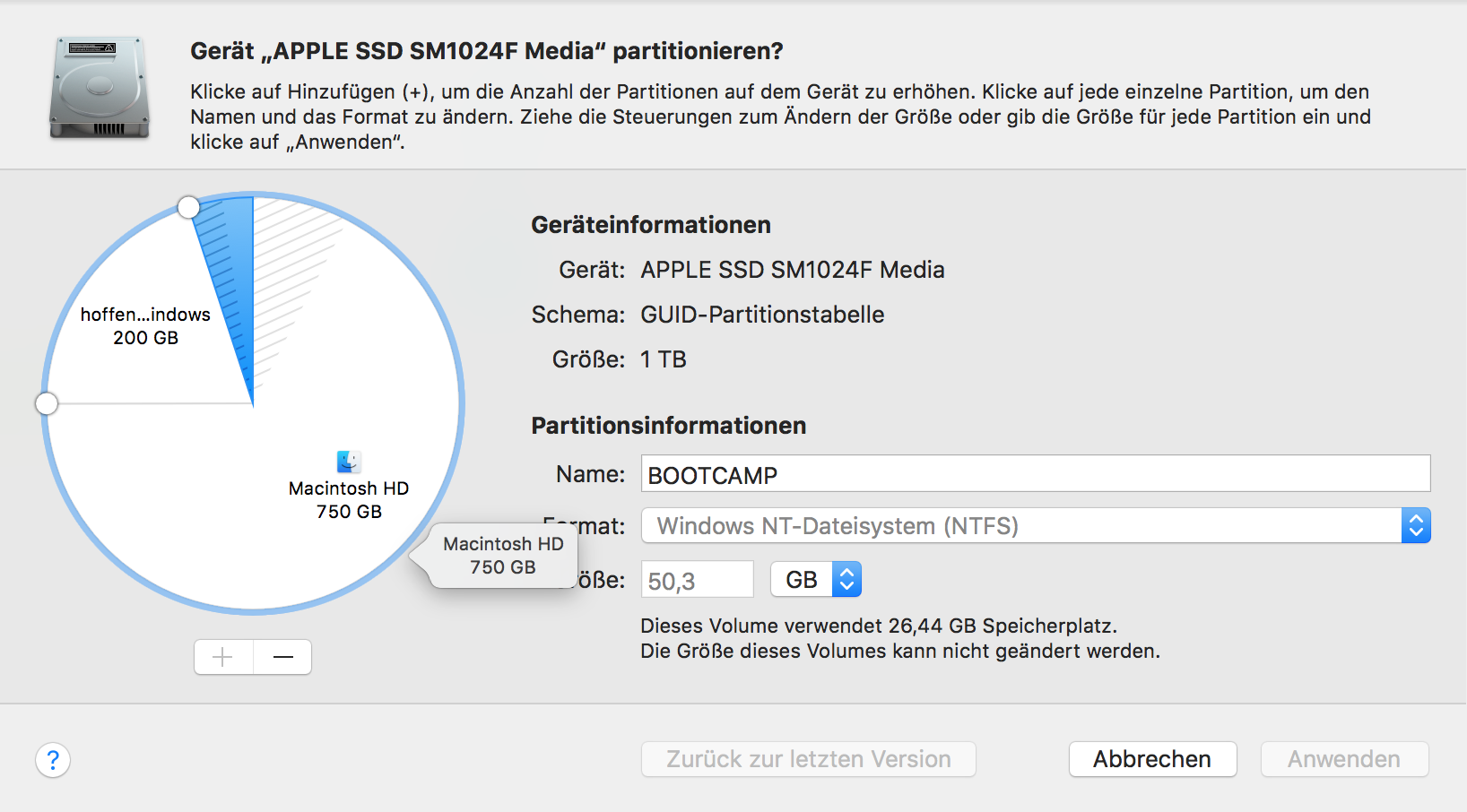Select the hoffen...indows 200 GB partition slice
This screenshot has height=812, width=1467.
click(x=143, y=325)
